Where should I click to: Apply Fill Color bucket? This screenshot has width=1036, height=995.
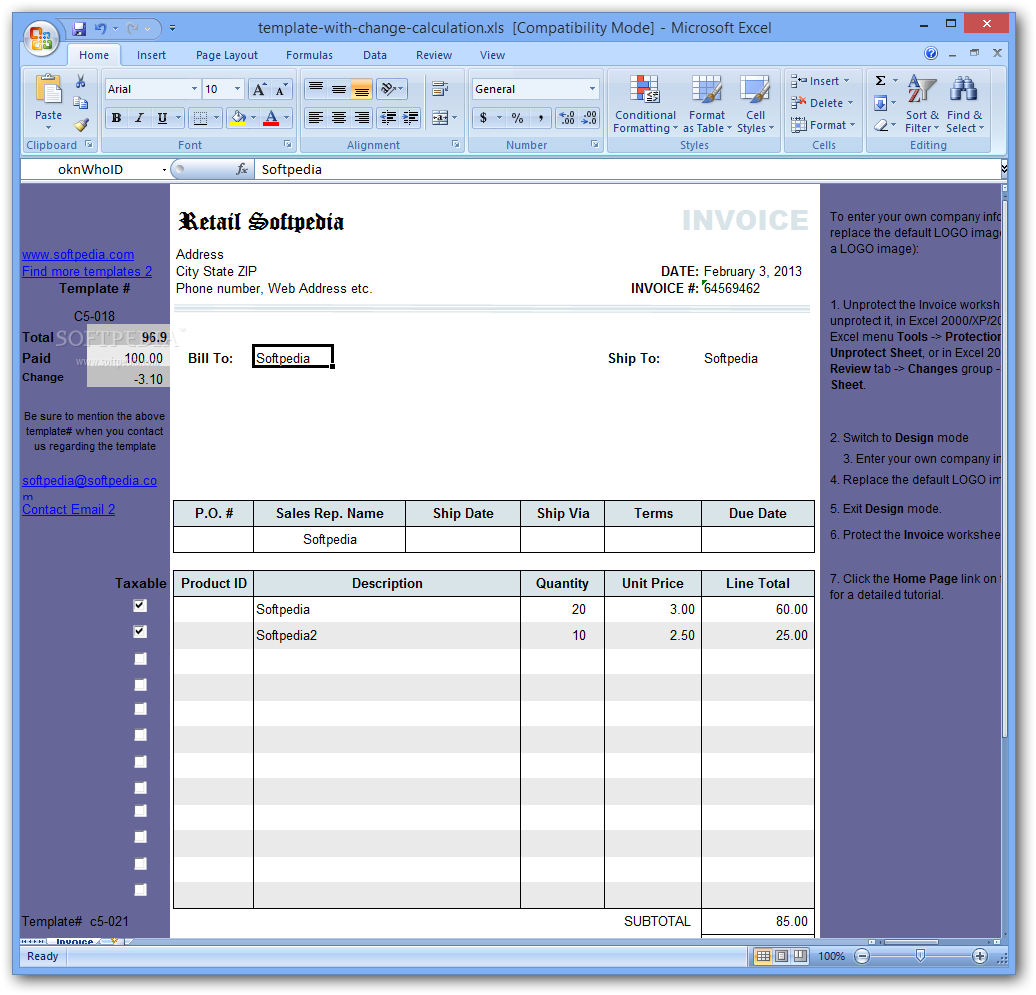coord(238,118)
